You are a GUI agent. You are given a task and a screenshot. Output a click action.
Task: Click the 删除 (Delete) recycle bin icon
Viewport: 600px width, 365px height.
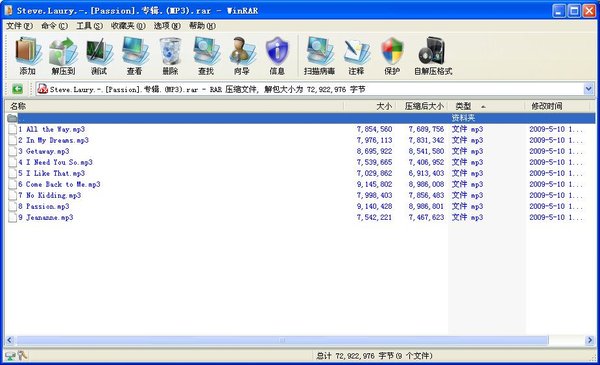coord(170,51)
